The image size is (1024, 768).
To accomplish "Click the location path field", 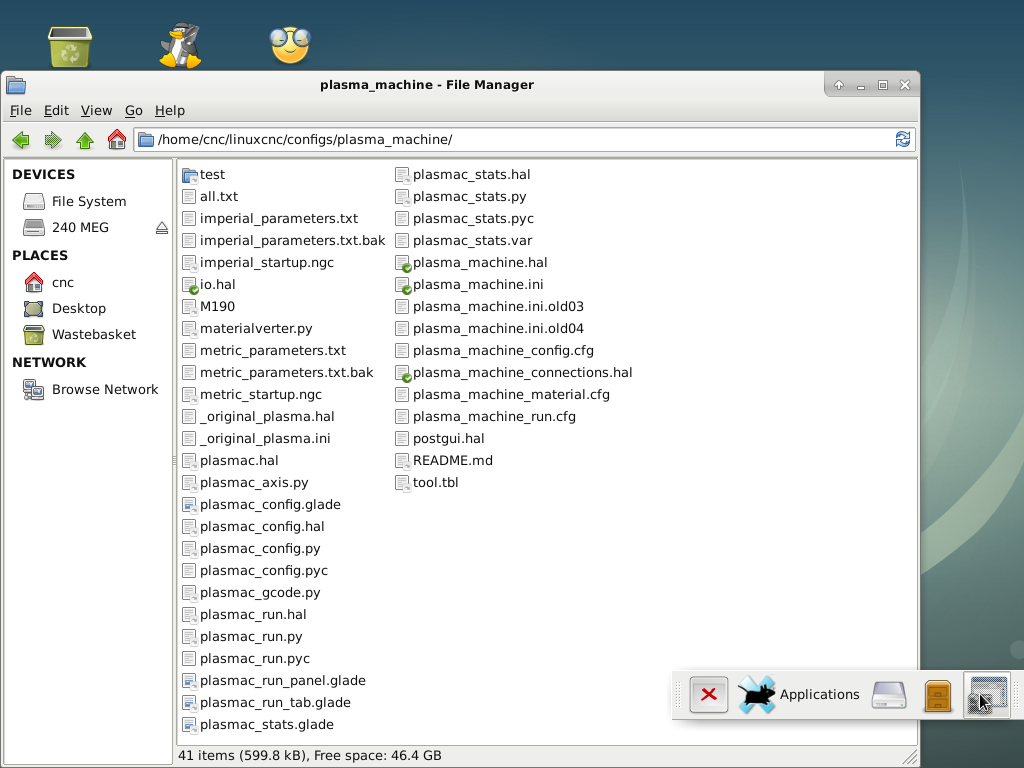I will click(524, 140).
